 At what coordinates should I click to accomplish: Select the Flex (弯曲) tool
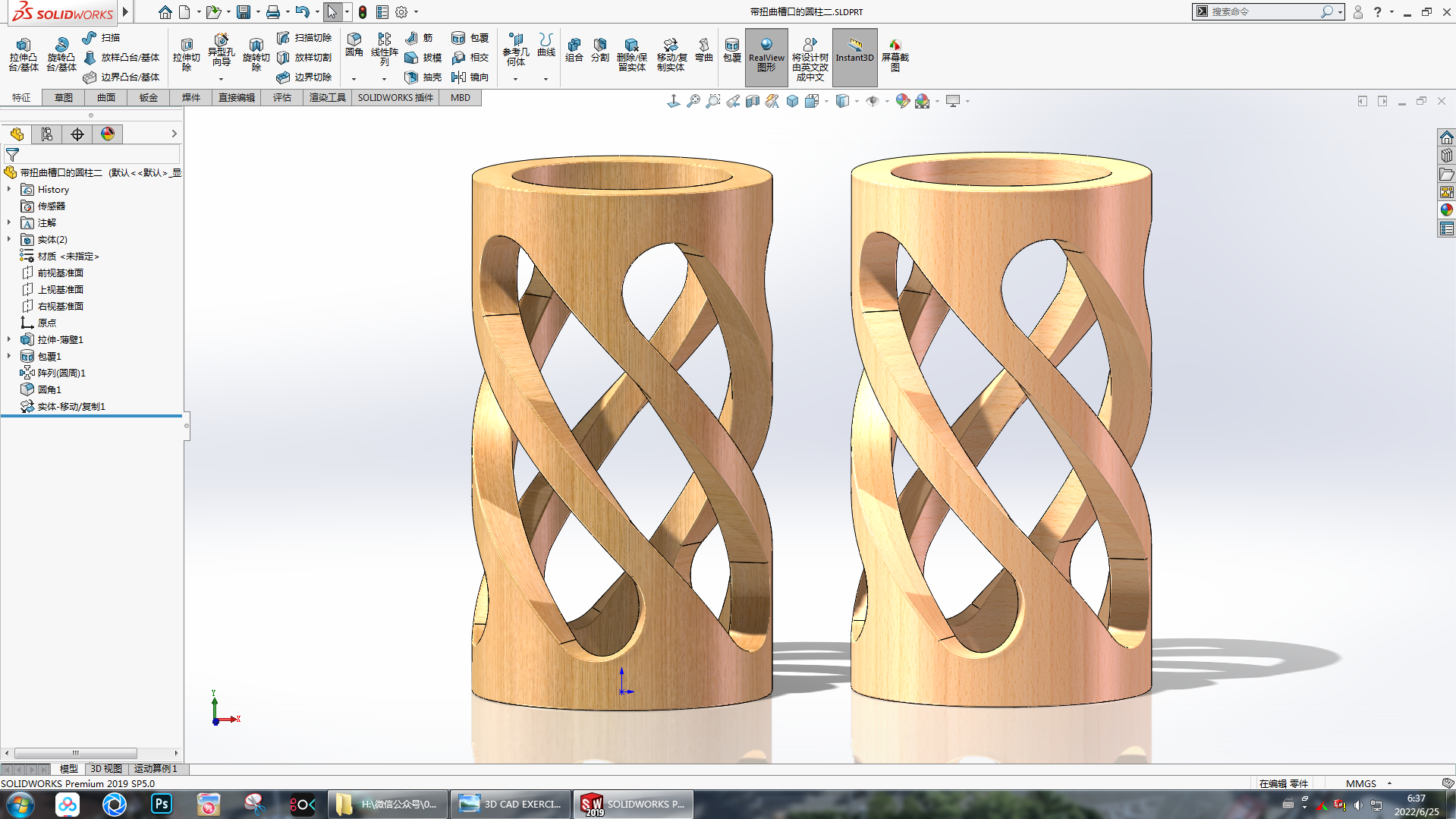pyautogui.click(x=704, y=50)
